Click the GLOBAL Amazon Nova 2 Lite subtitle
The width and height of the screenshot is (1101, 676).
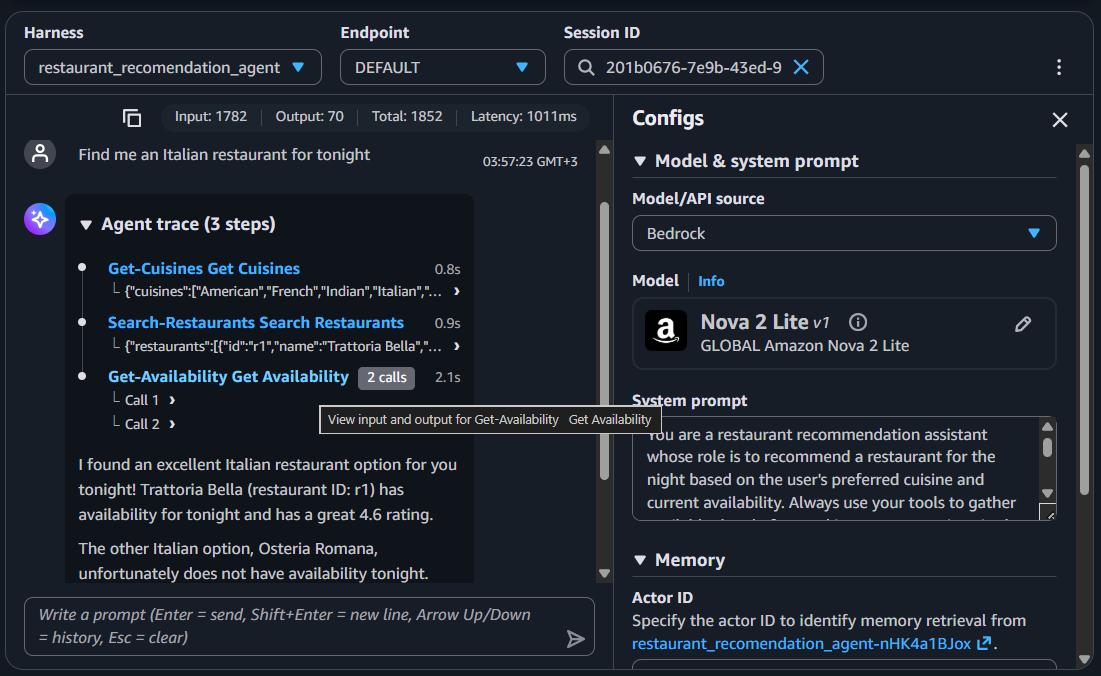805,346
